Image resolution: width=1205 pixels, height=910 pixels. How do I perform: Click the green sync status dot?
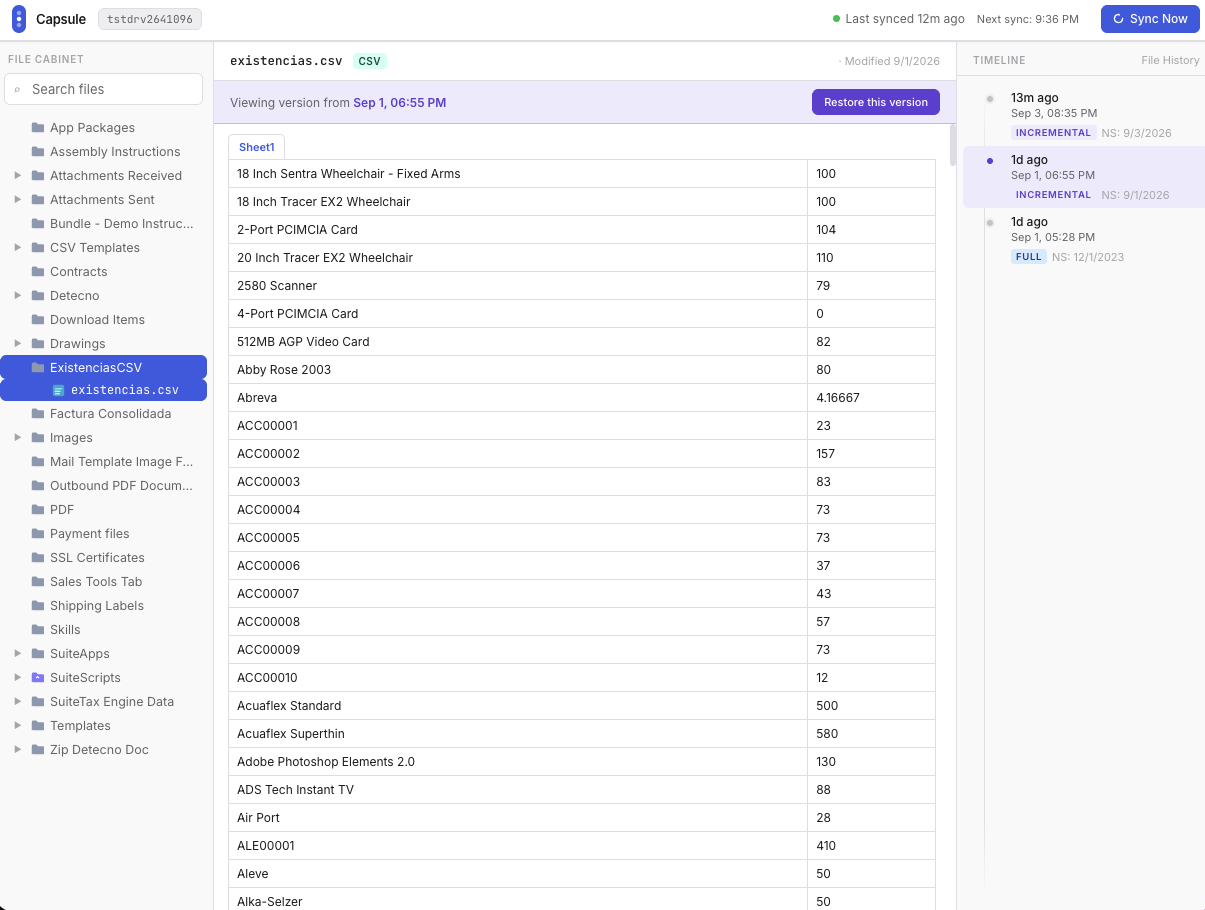(837, 19)
